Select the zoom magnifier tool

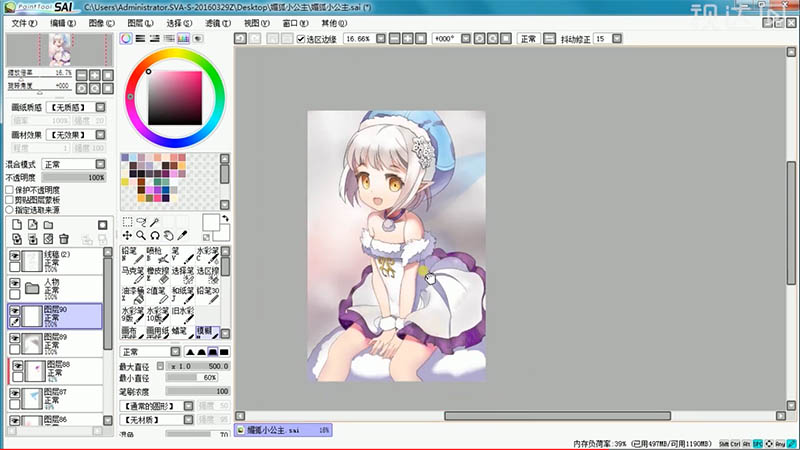(141, 235)
